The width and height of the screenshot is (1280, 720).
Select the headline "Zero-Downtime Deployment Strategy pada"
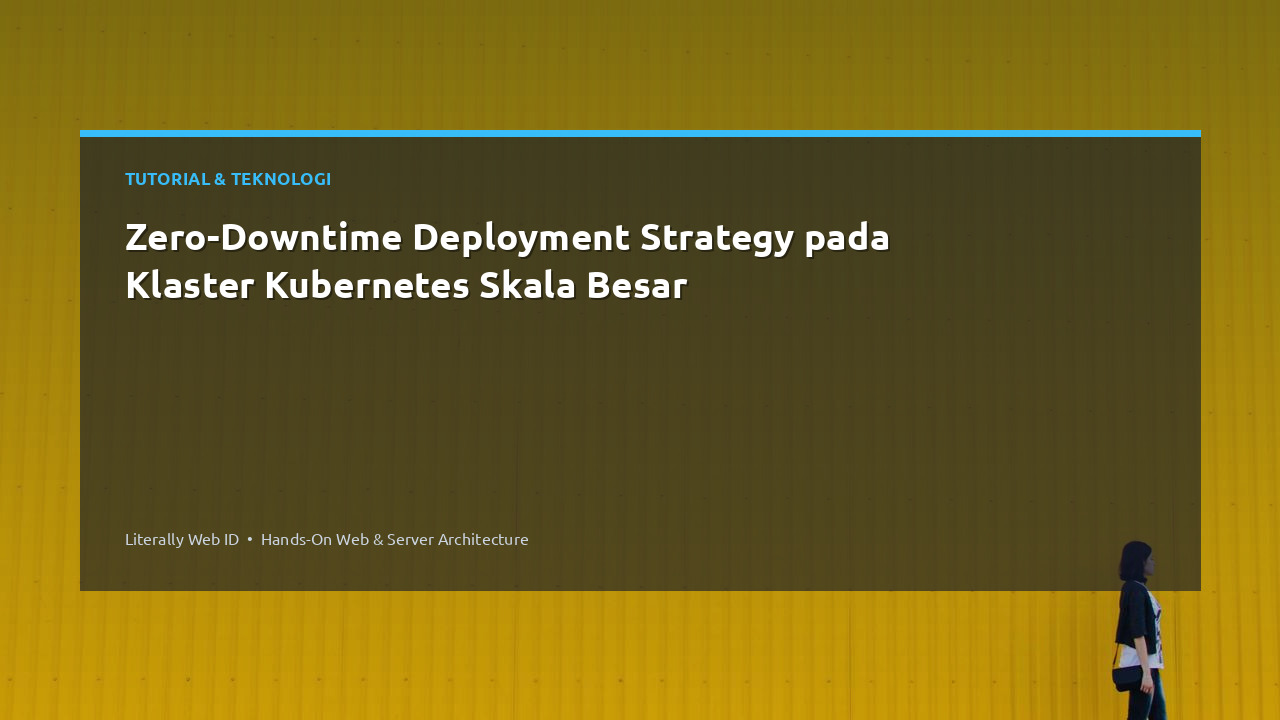point(507,238)
